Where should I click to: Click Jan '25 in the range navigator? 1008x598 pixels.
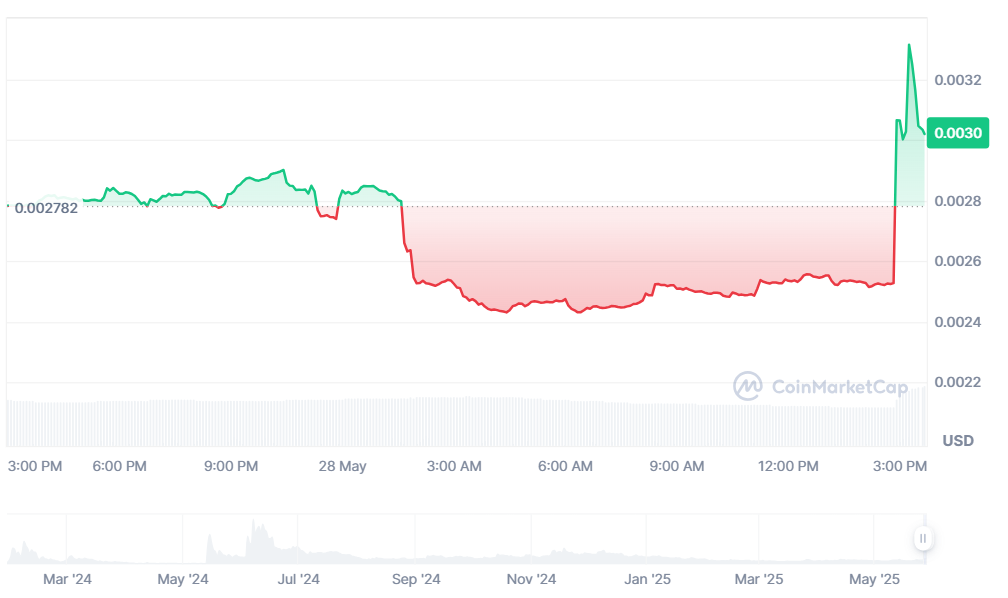(x=647, y=578)
